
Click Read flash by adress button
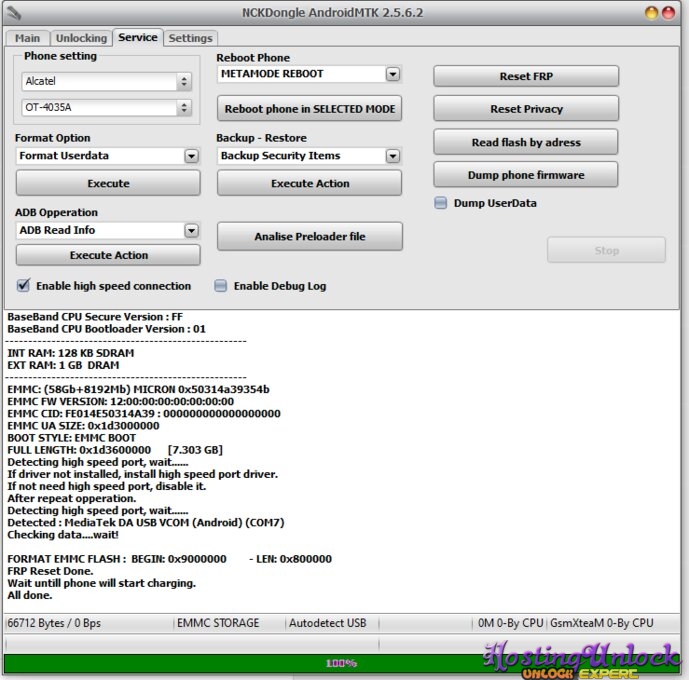tap(526, 142)
